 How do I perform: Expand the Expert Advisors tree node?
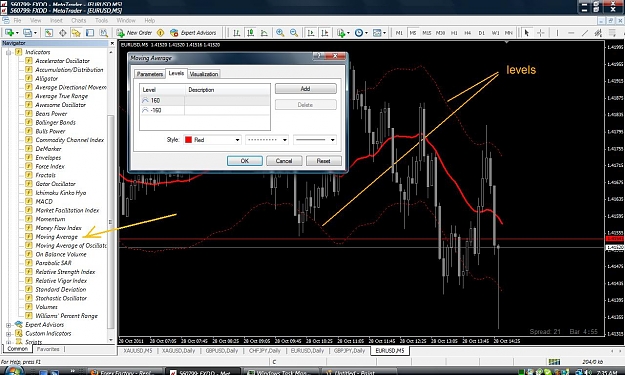(8, 325)
